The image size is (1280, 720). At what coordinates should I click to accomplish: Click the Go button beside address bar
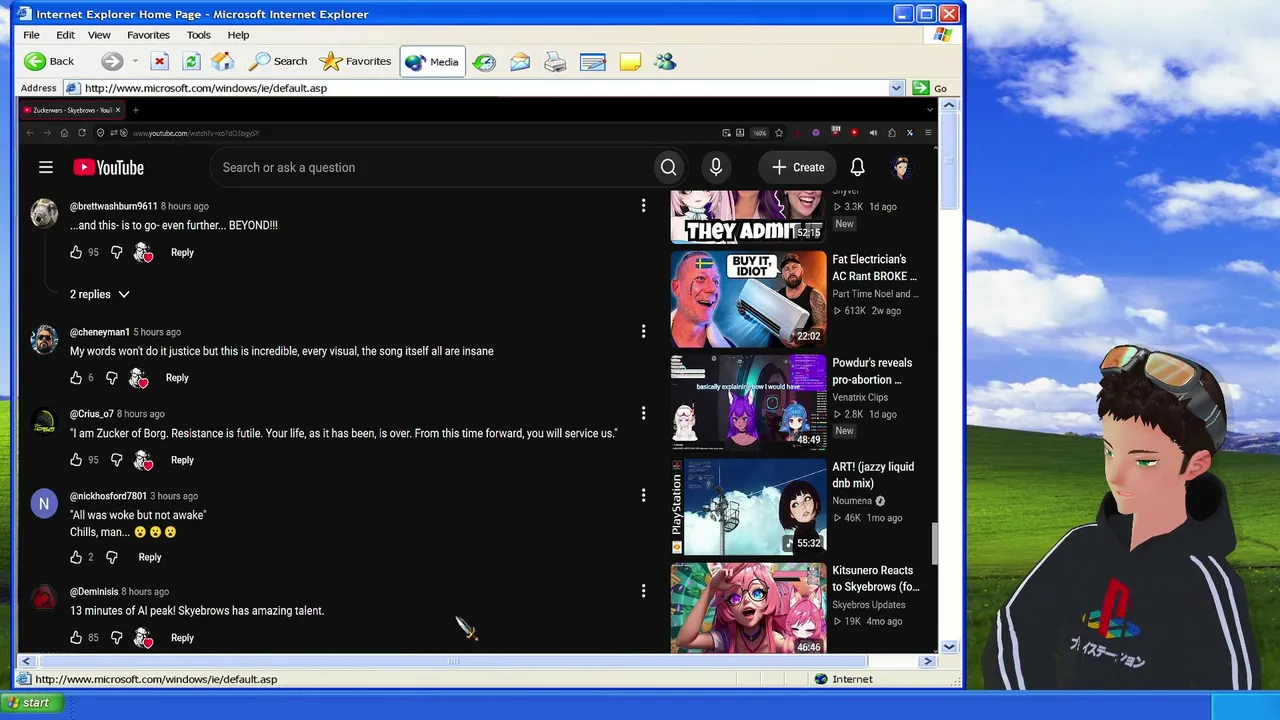(x=930, y=88)
